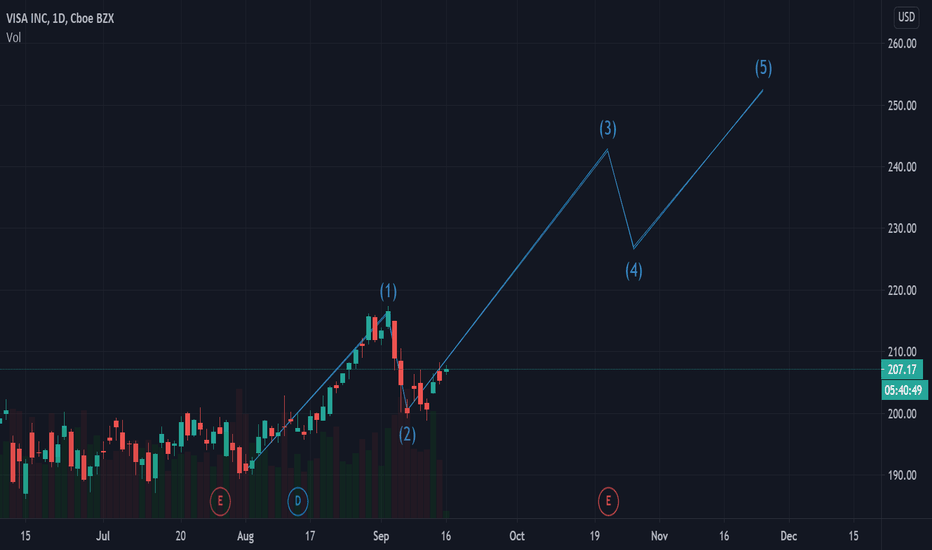
Task: Click the 17 date label after Aug
Action: tap(310, 536)
